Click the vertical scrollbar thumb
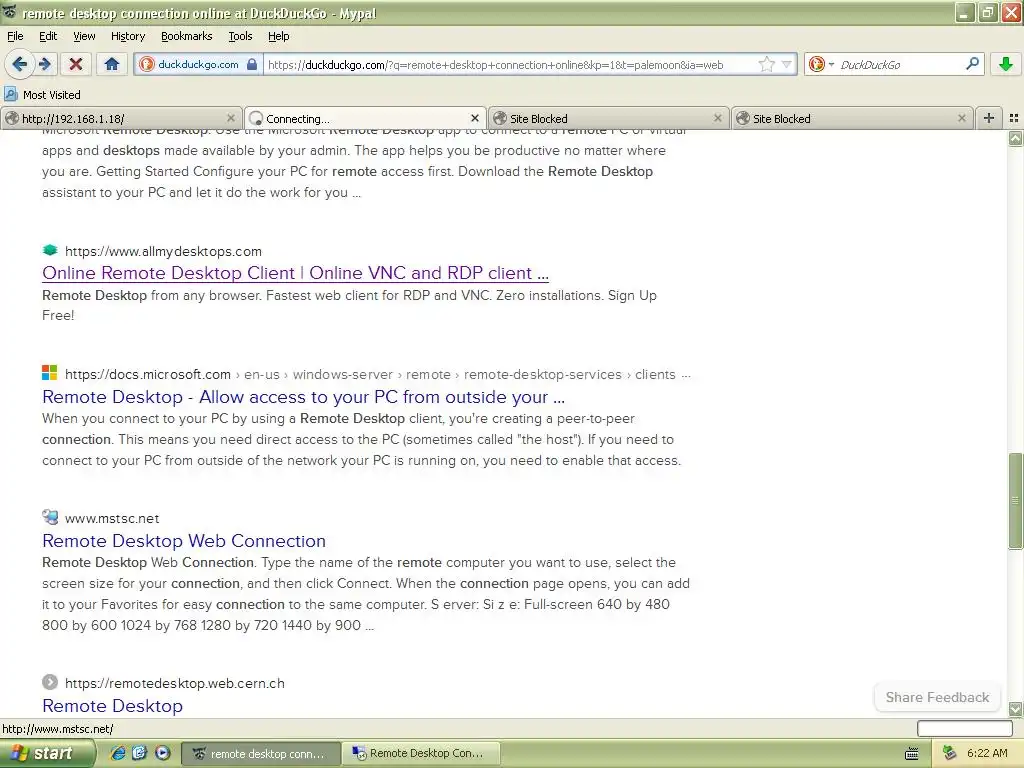The height and width of the screenshot is (768, 1024). 1015,500
